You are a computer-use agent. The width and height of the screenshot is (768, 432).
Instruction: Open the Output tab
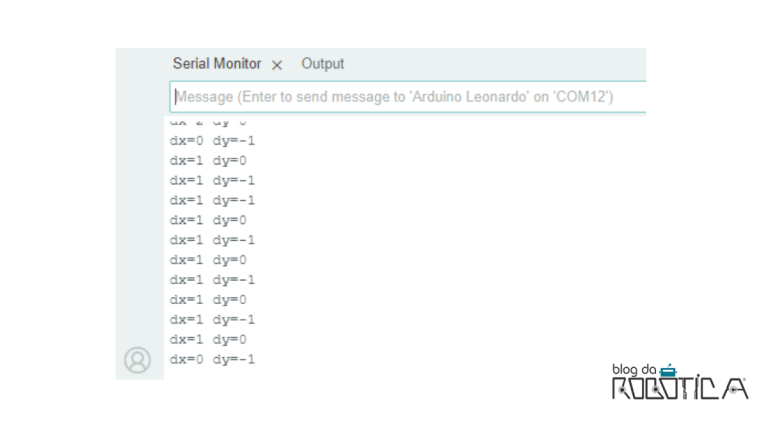point(322,64)
